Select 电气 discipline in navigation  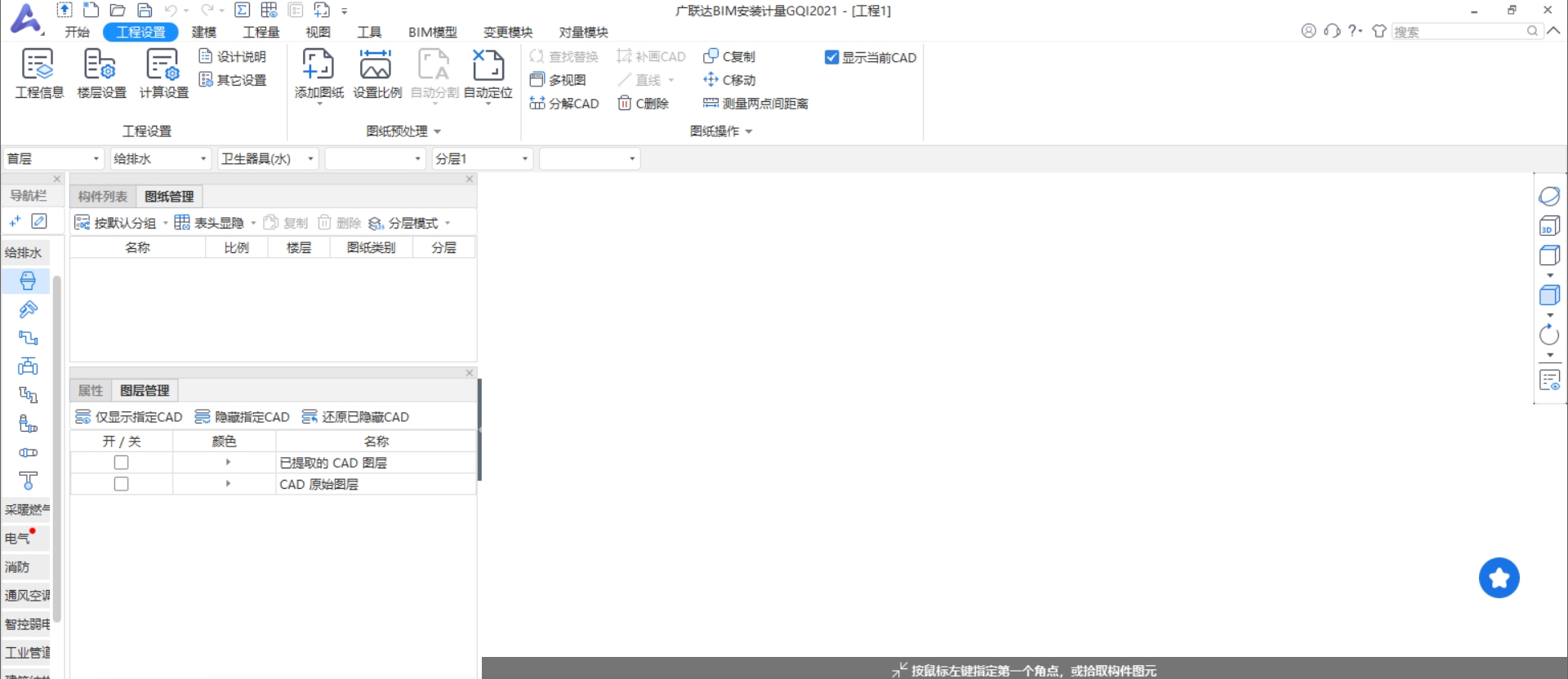25,538
